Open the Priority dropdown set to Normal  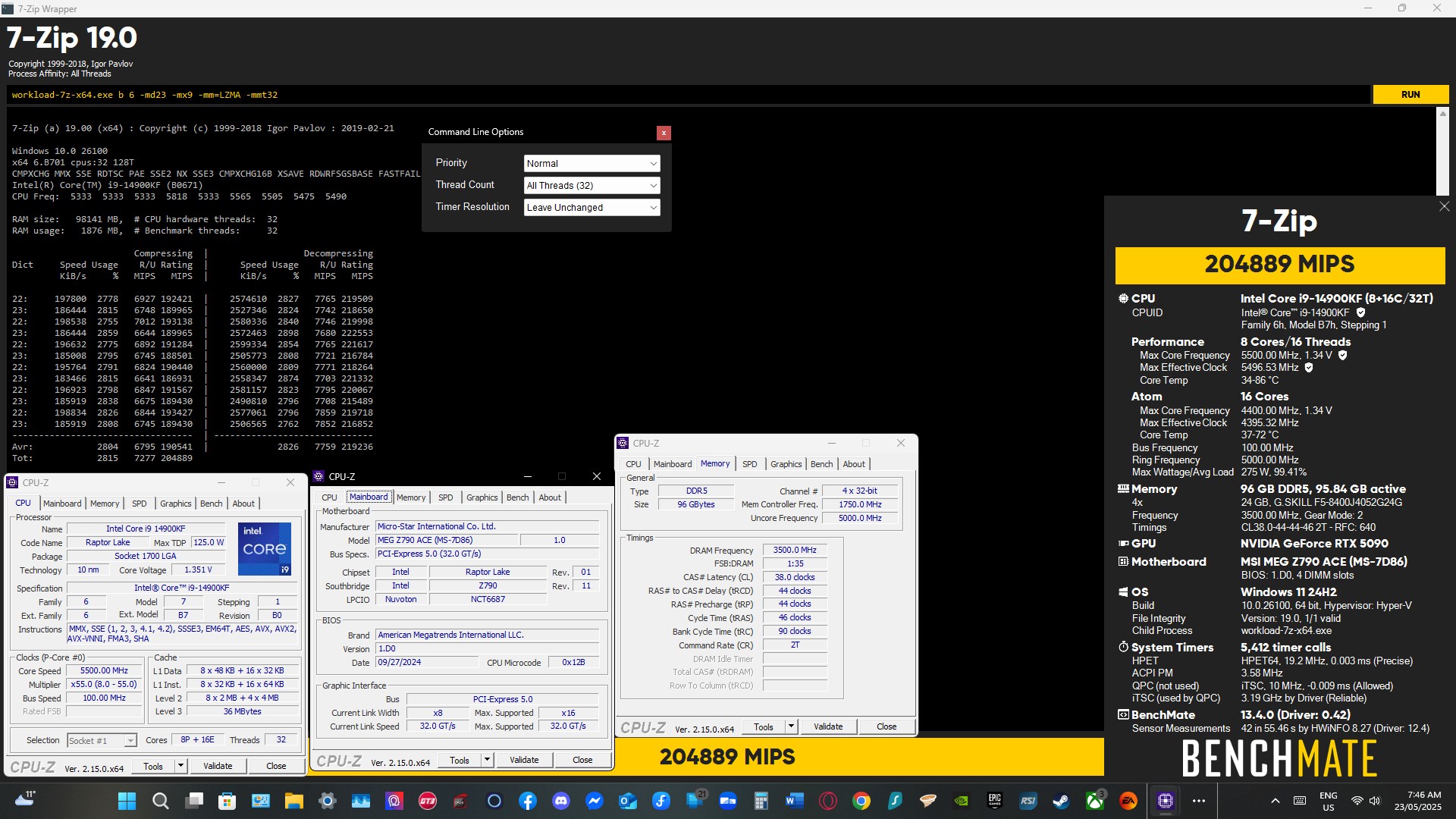(x=591, y=164)
